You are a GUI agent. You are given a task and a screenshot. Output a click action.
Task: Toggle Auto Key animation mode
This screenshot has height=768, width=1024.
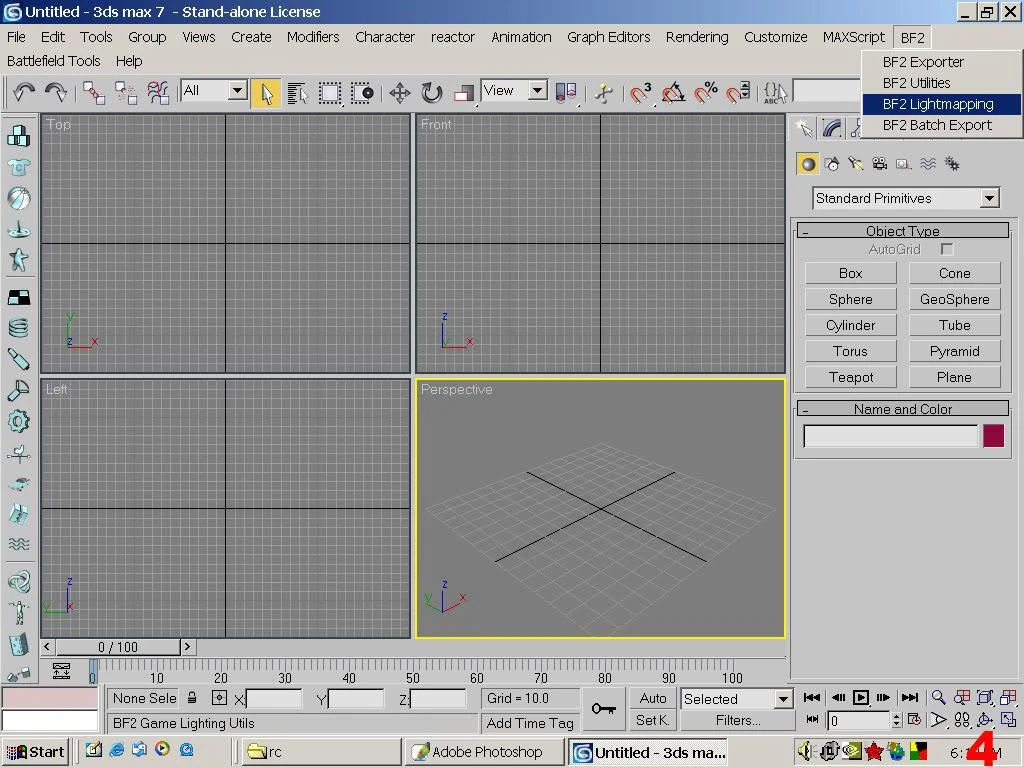(653, 698)
